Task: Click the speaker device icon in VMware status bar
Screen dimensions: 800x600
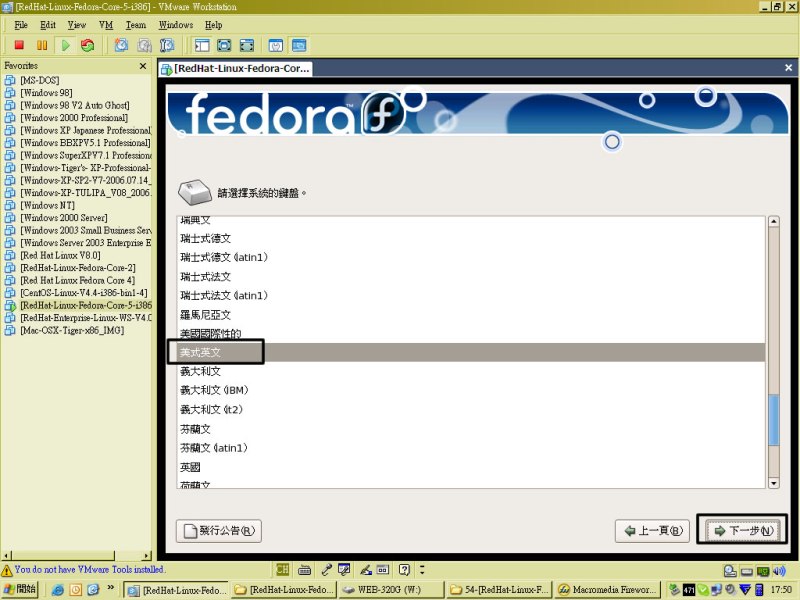Action: click(779, 571)
